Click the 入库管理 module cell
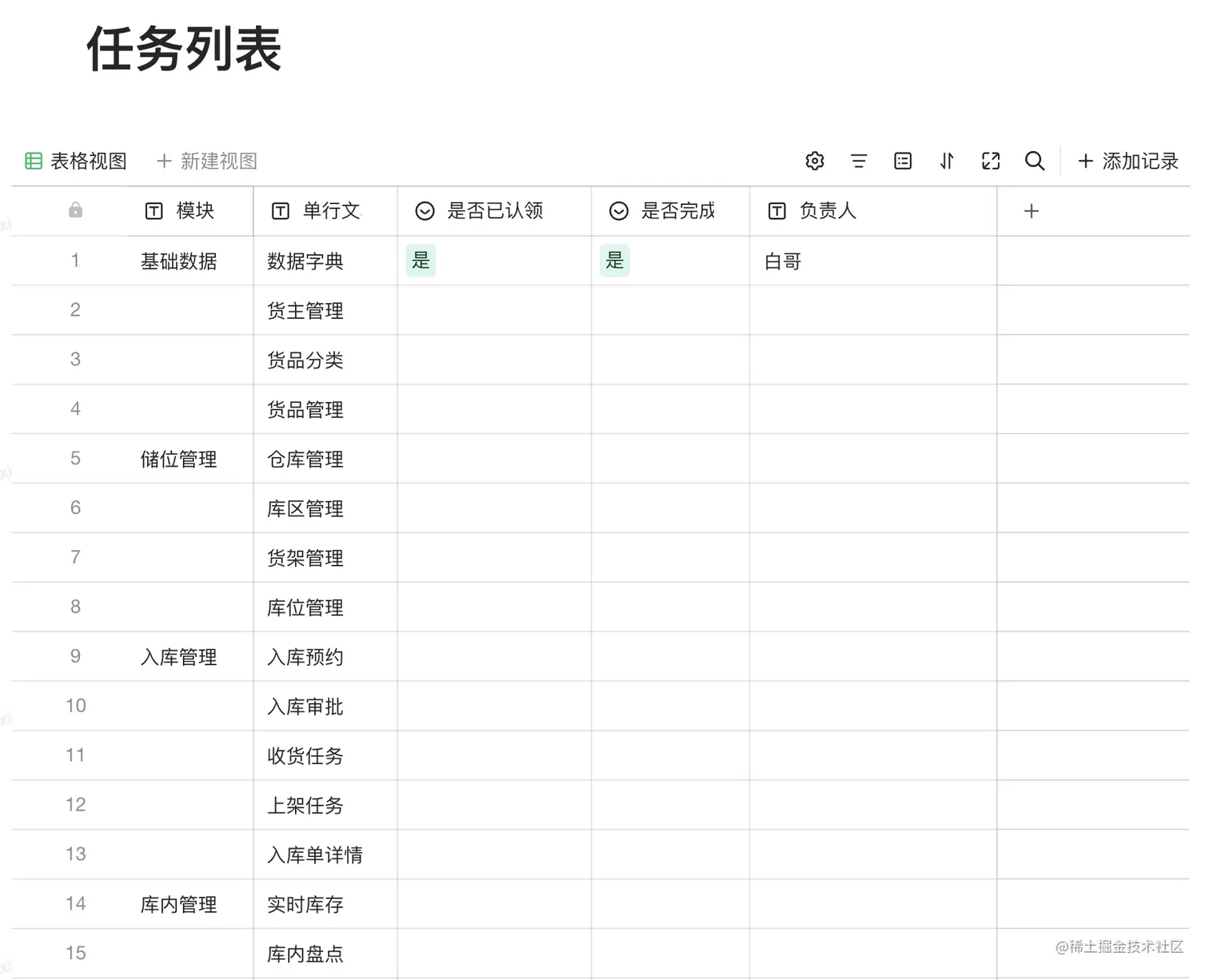 [190, 657]
